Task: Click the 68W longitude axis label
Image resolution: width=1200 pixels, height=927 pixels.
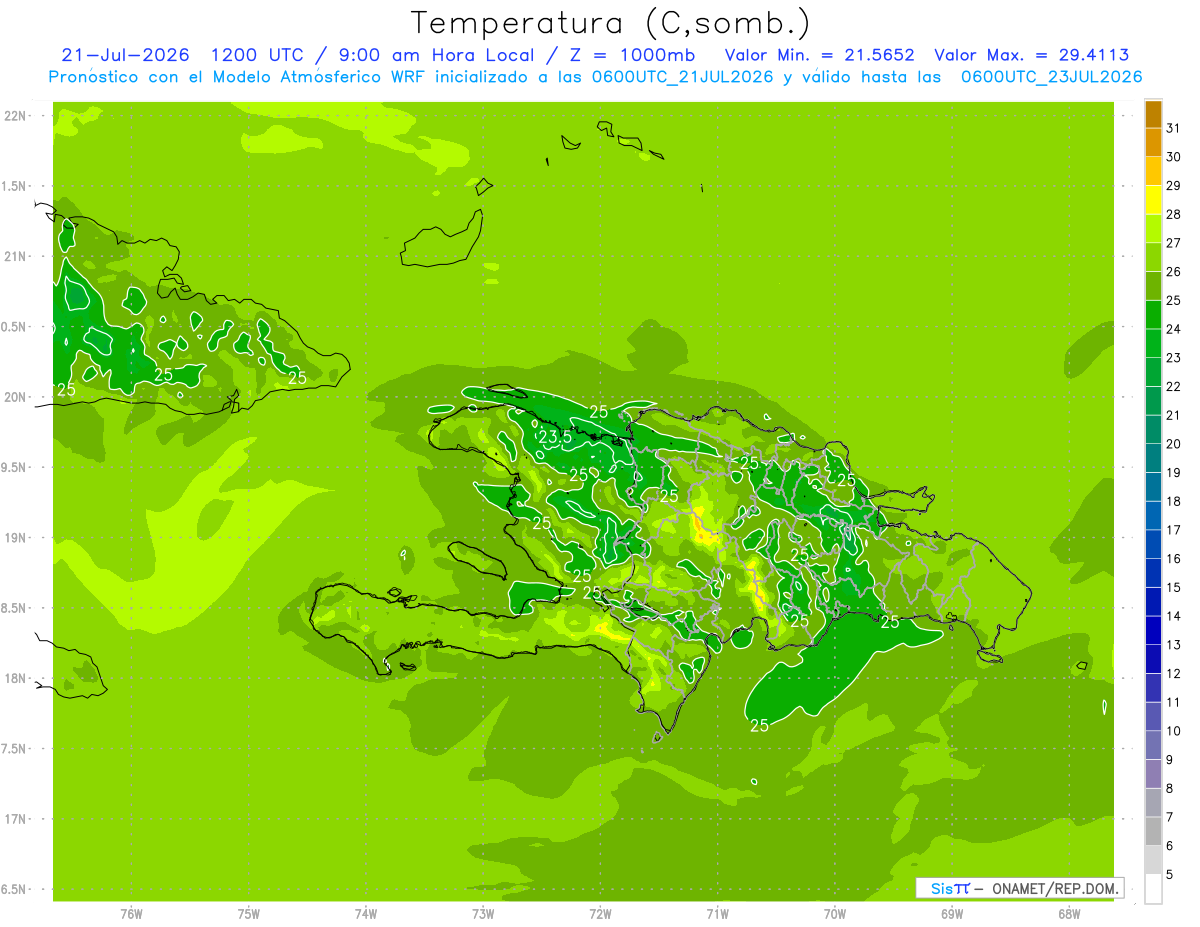Action: click(x=1069, y=913)
